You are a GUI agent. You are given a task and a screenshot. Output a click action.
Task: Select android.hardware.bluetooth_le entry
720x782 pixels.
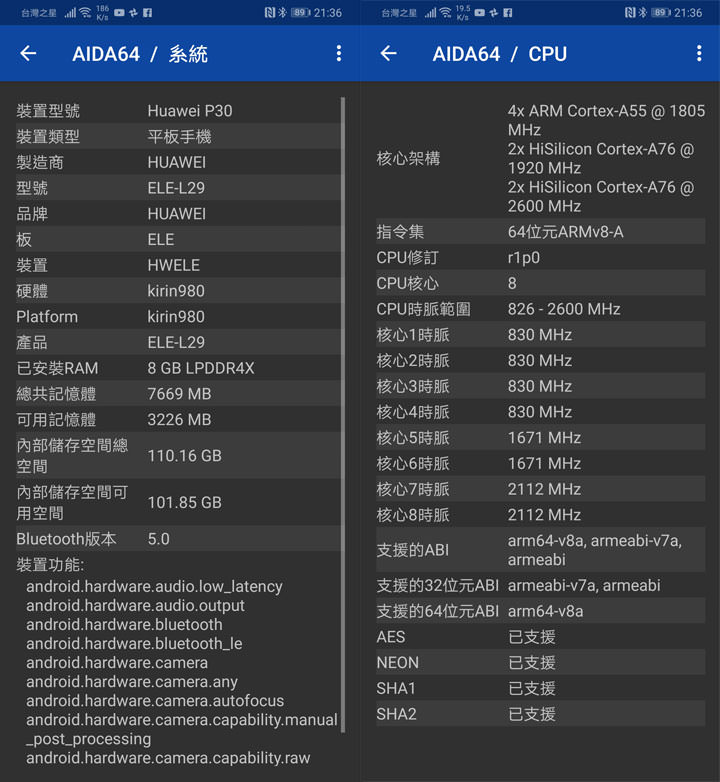[134, 643]
